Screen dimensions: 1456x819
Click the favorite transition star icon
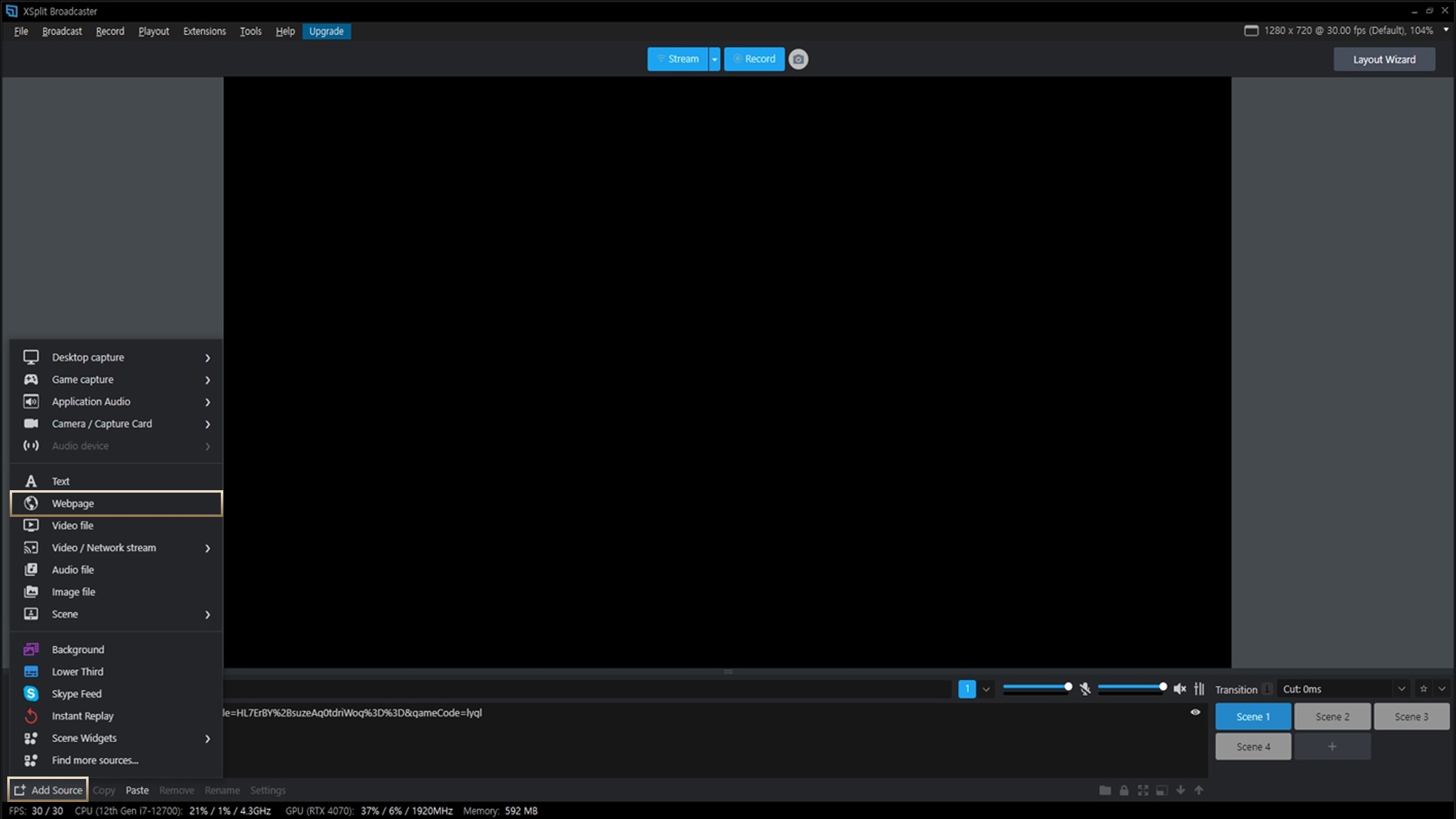pyautogui.click(x=1424, y=689)
